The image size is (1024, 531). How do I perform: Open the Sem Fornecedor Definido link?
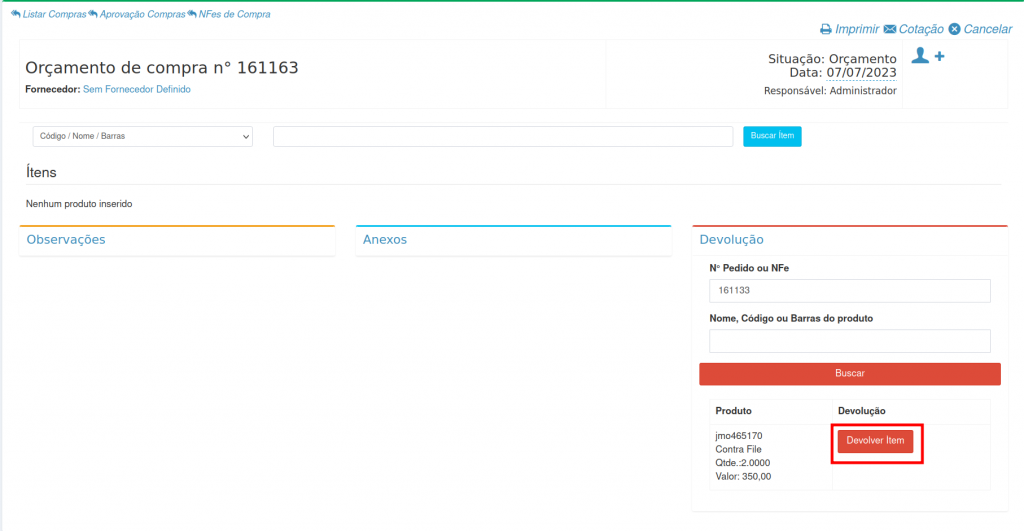point(136,90)
